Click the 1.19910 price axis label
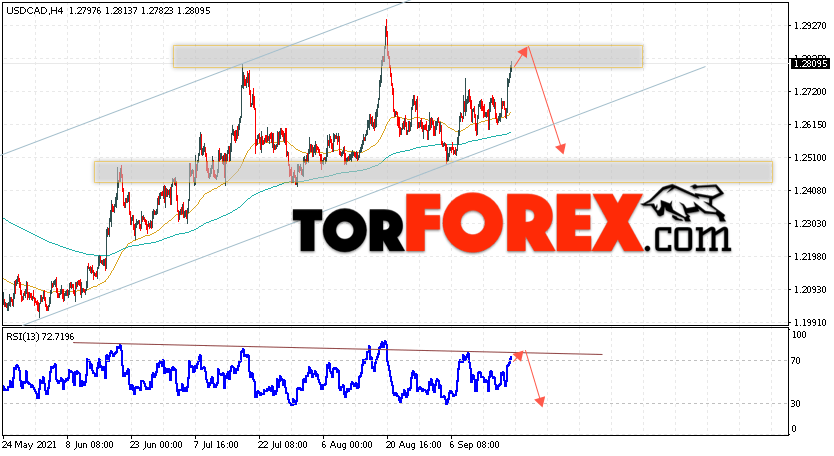834x456 pixels. [810, 322]
